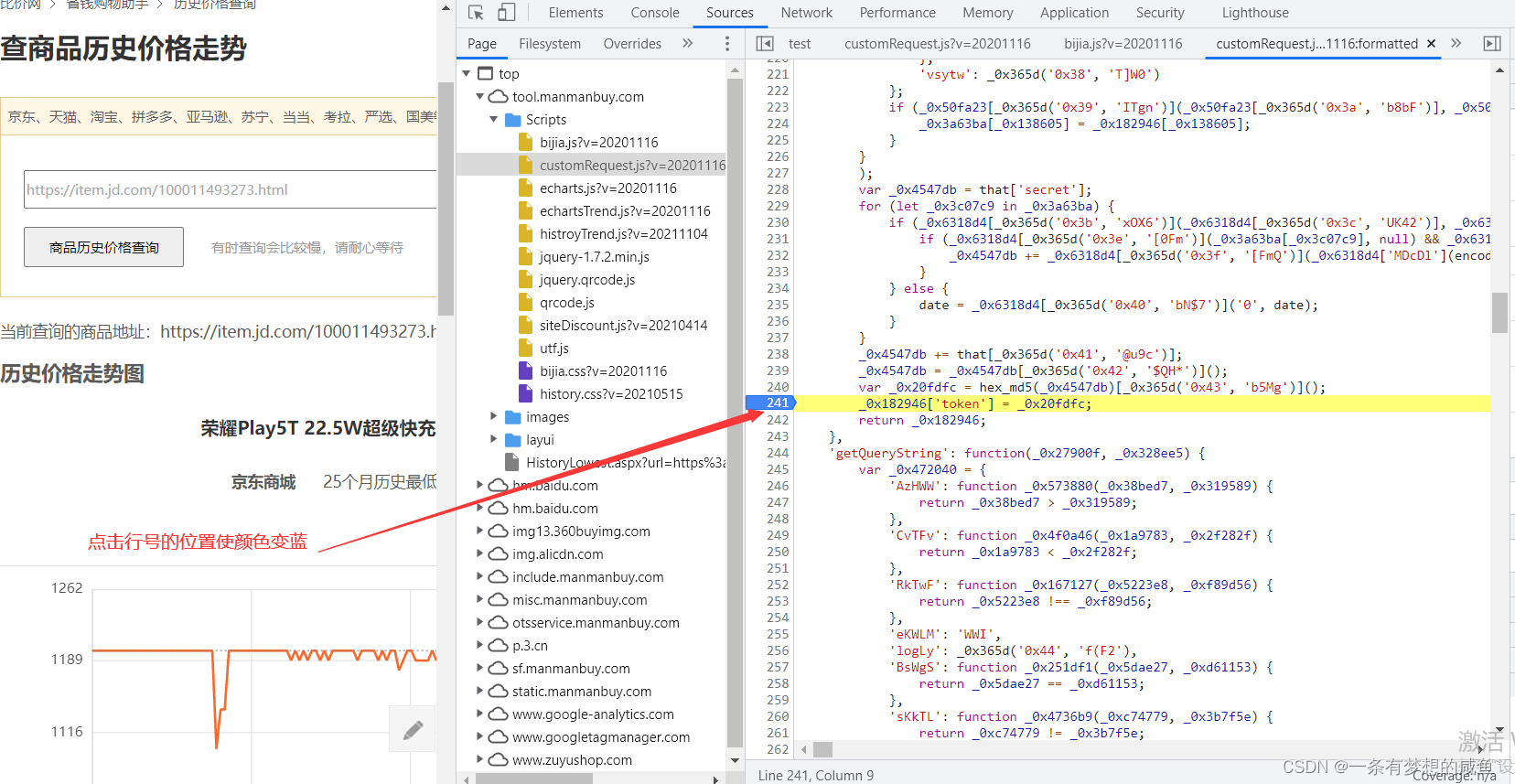Open qrcode.js file
This screenshot has width=1515, height=784.
point(566,302)
